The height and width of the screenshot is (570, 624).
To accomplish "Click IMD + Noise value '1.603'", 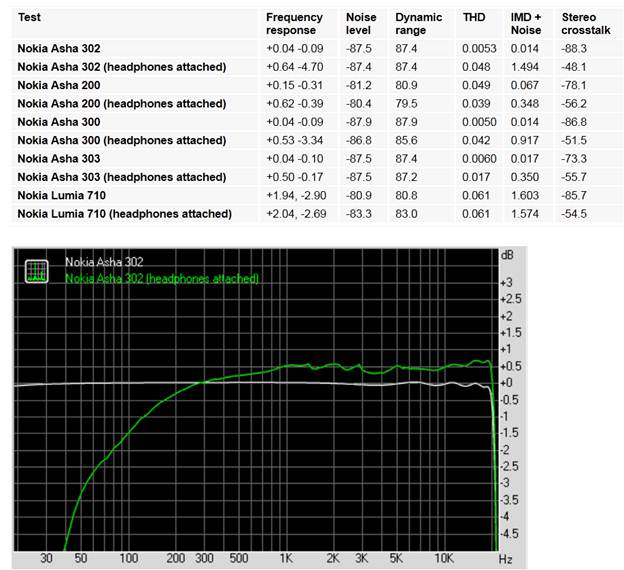I will [525, 195].
